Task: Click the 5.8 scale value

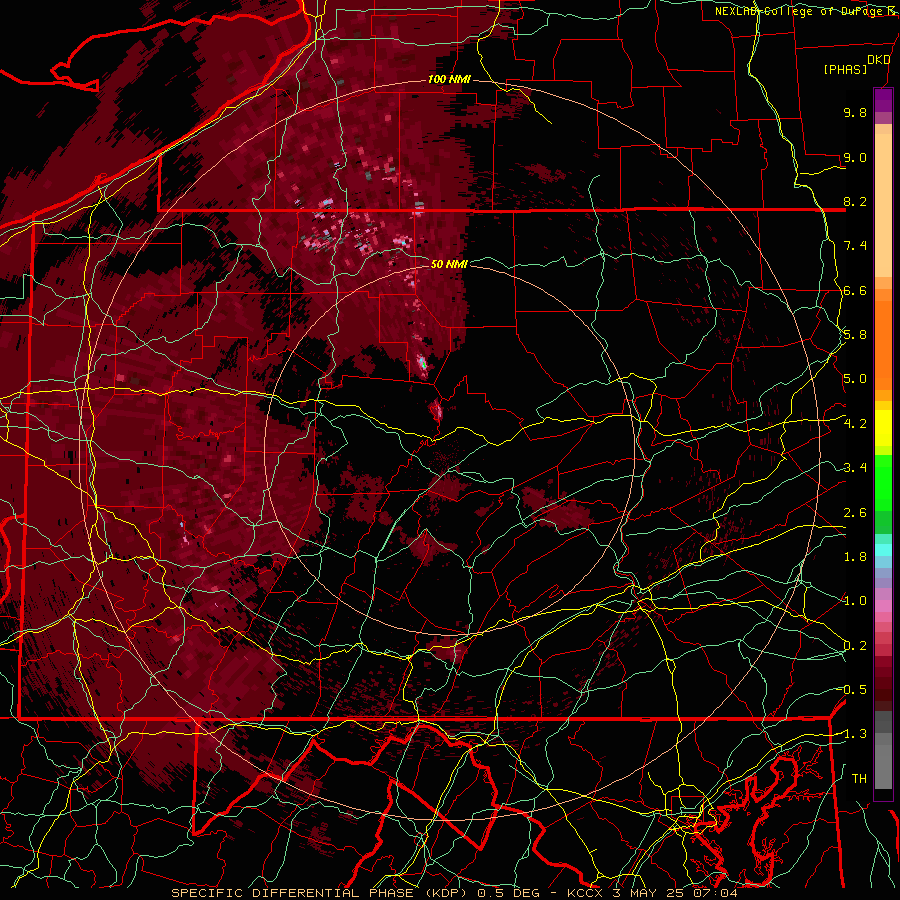Action: click(855, 335)
